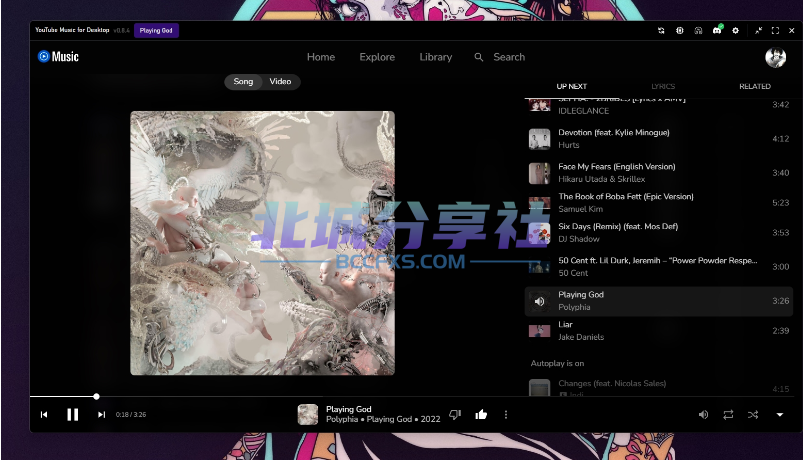Switch to Video mode
Viewport: 803px width, 465px height.
(280, 81)
